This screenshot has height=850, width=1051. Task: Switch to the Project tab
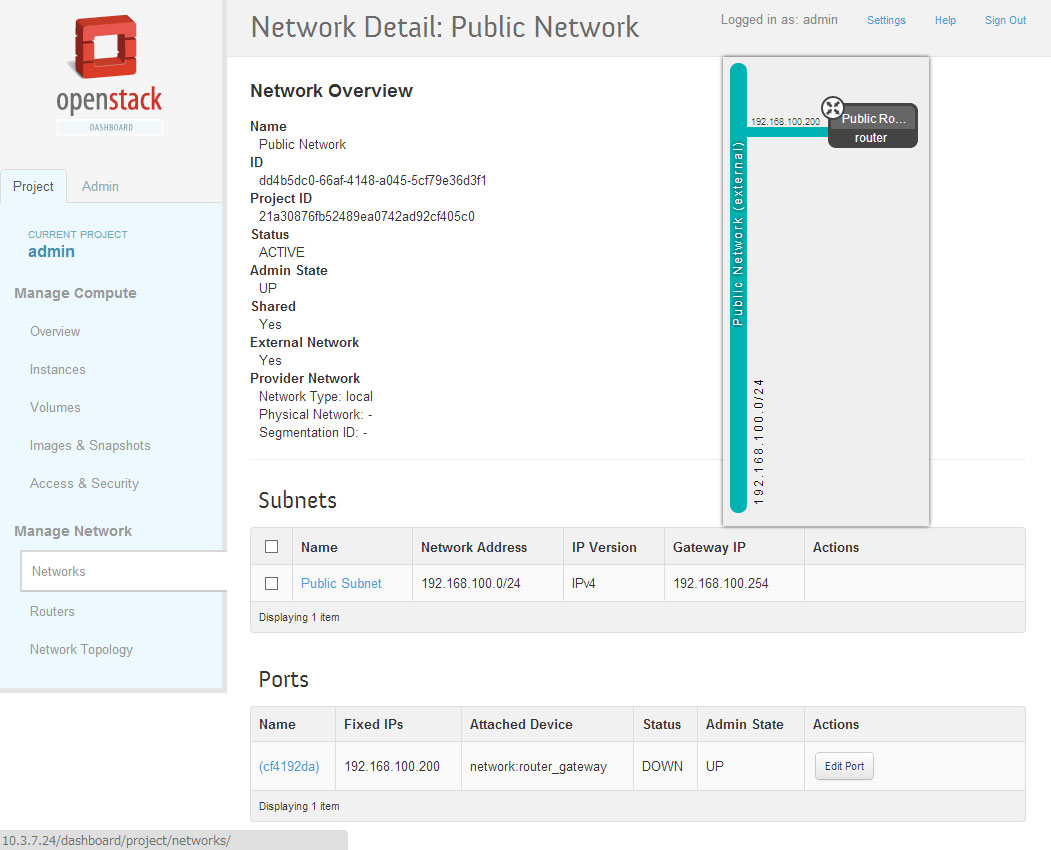point(33,186)
